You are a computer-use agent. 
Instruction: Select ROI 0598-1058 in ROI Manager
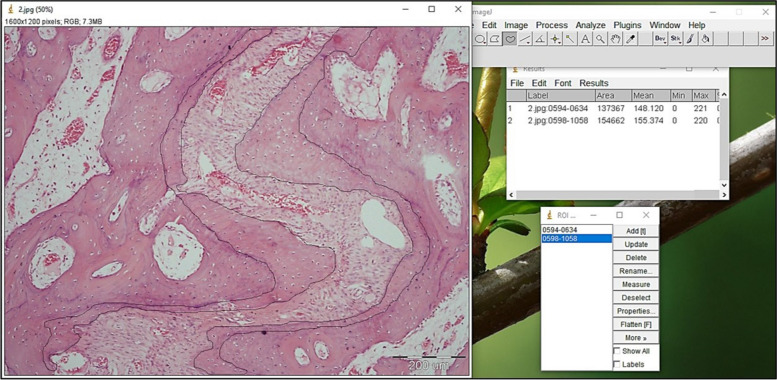tap(577, 239)
